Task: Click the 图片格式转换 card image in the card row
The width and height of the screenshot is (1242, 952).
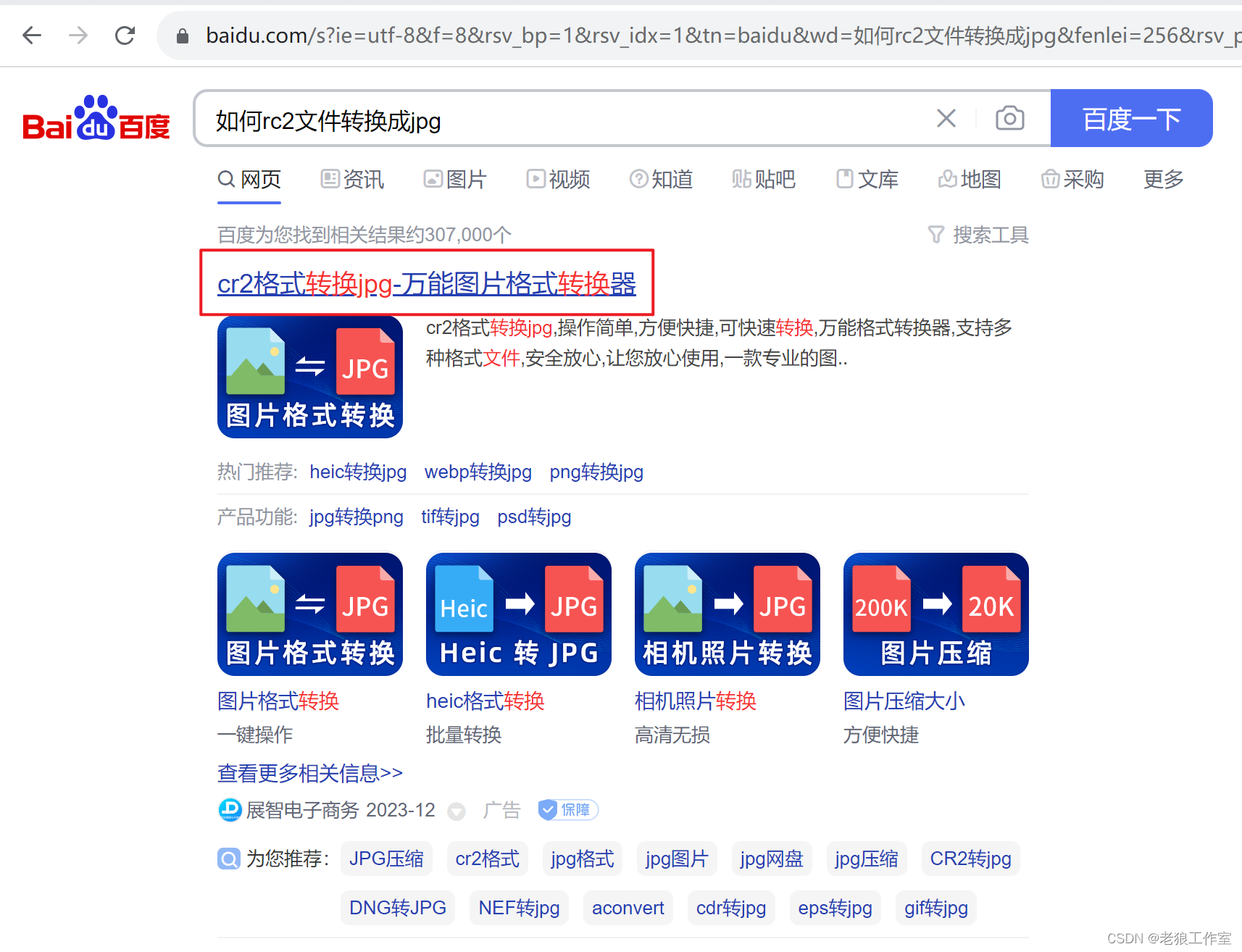Action: coord(310,614)
